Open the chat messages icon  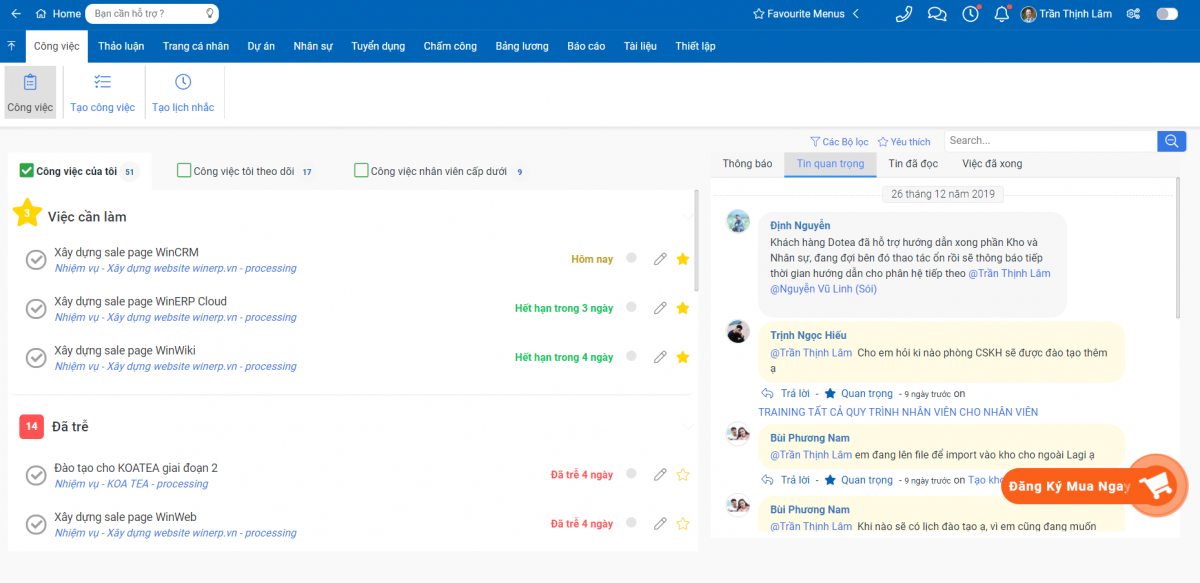pos(937,14)
